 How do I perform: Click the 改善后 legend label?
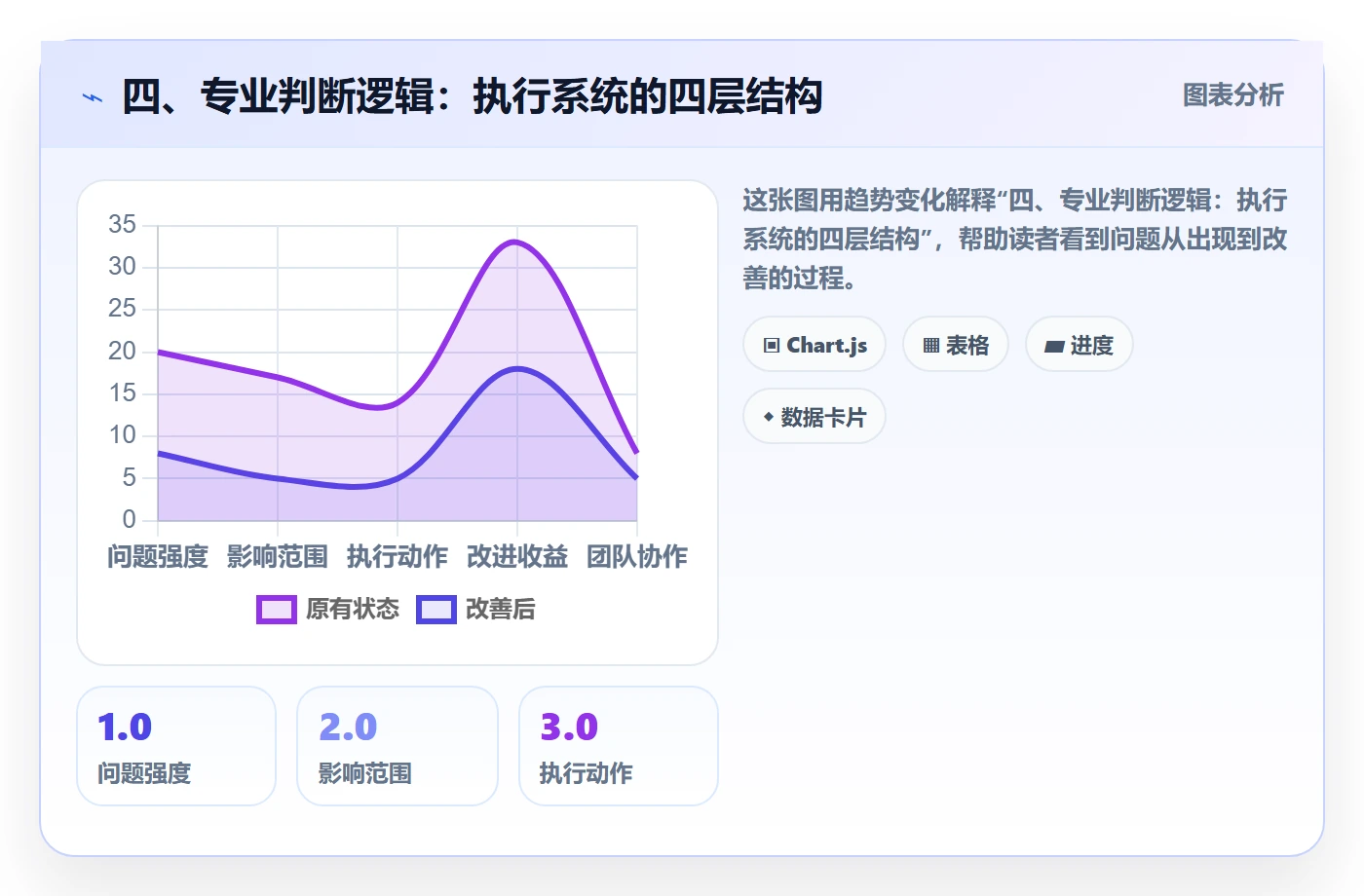(501, 610)
